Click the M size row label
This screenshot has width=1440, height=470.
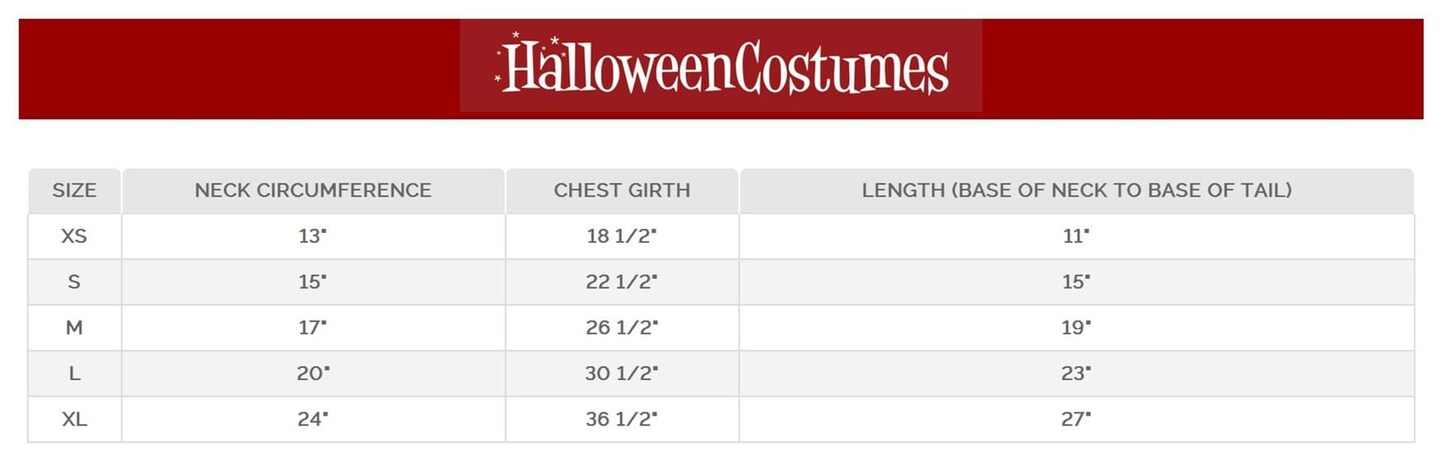[74, 328]
